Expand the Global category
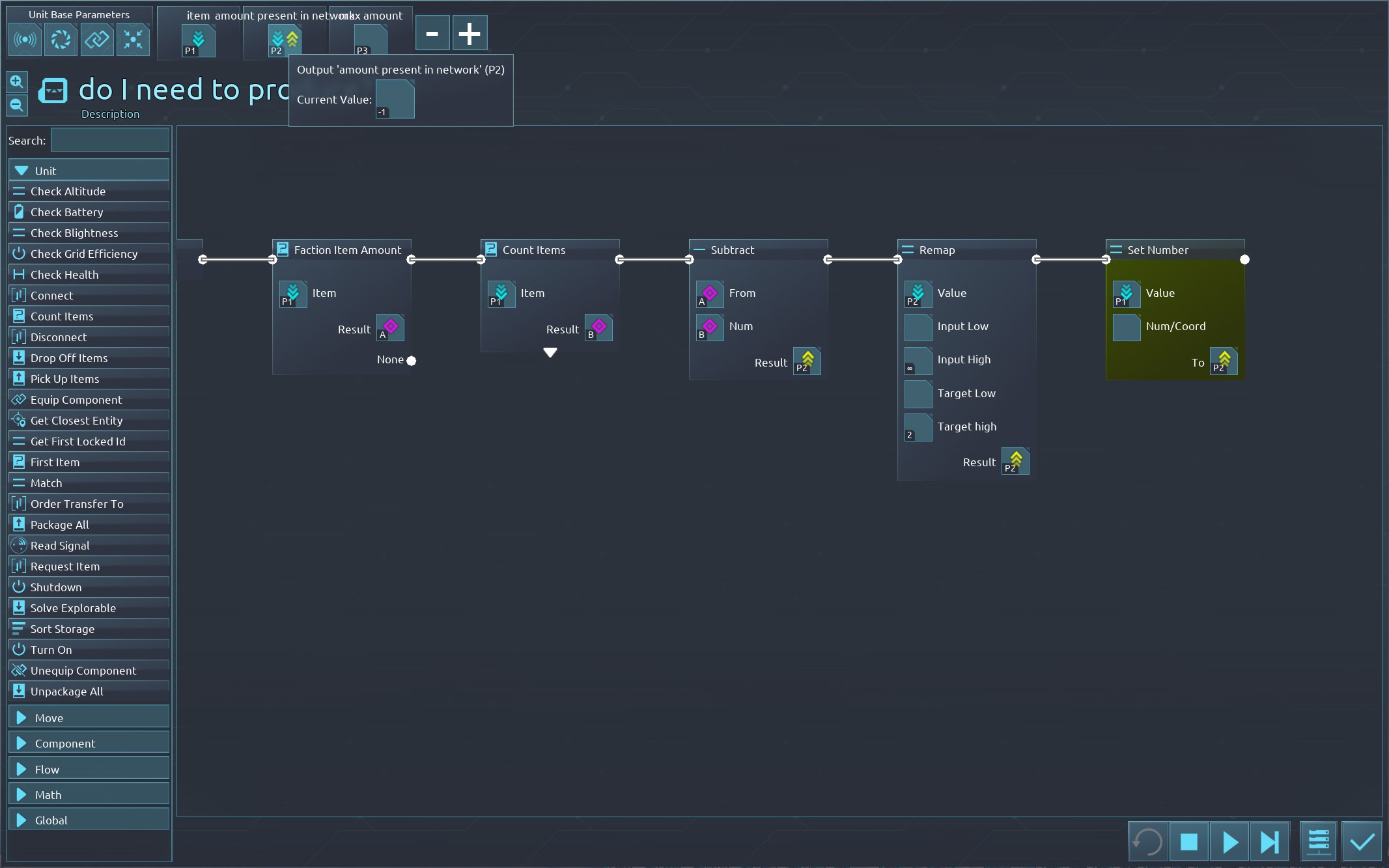 click(x=89, y=820)
